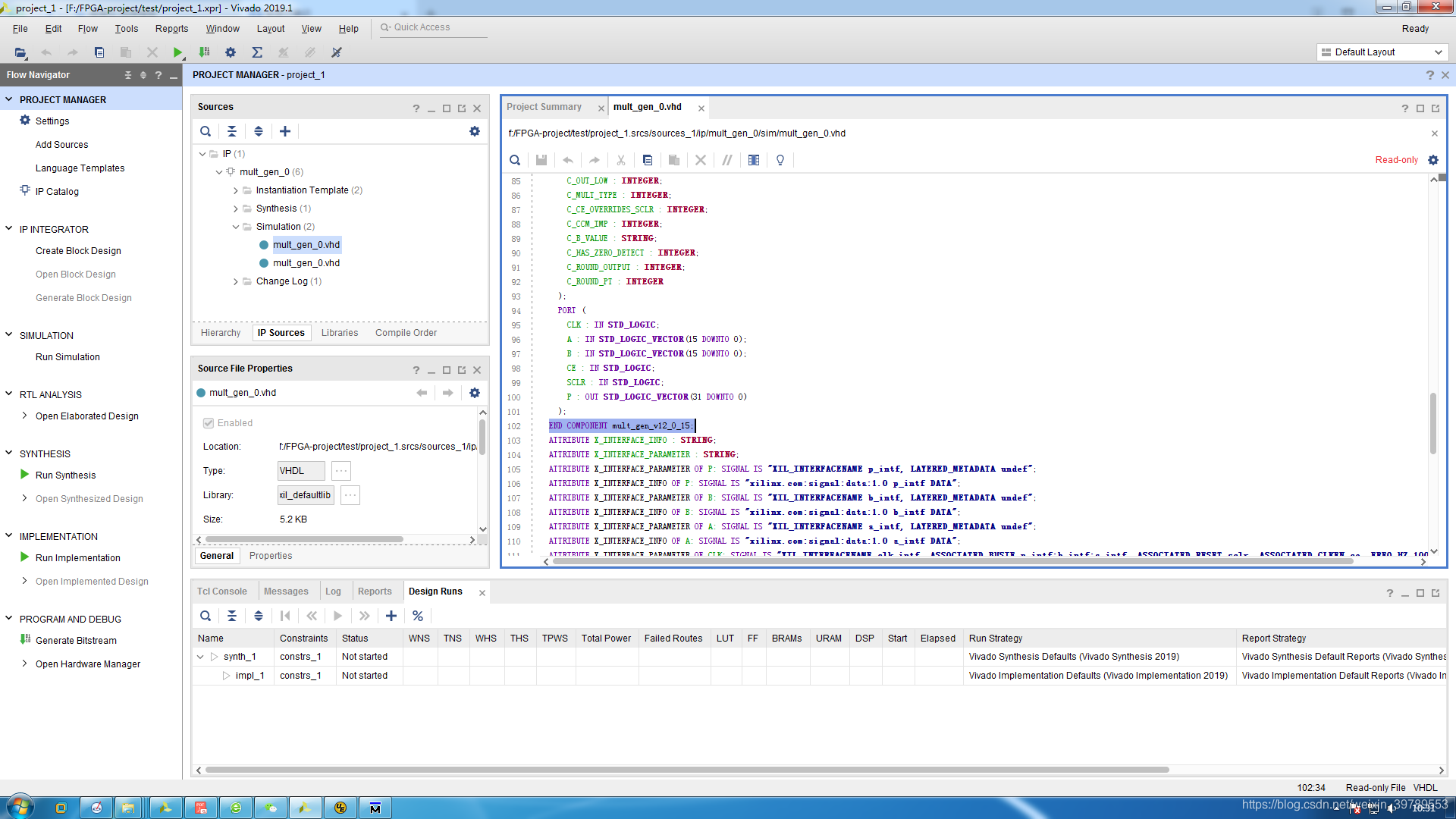Click Run Synthesis in Flow Navigator

pos(65,475)
